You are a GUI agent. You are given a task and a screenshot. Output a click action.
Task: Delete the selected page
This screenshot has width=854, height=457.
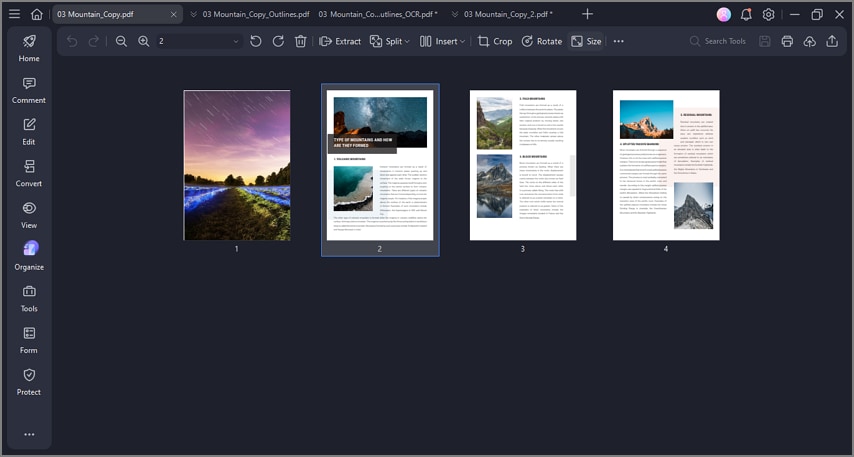point(300,41)
